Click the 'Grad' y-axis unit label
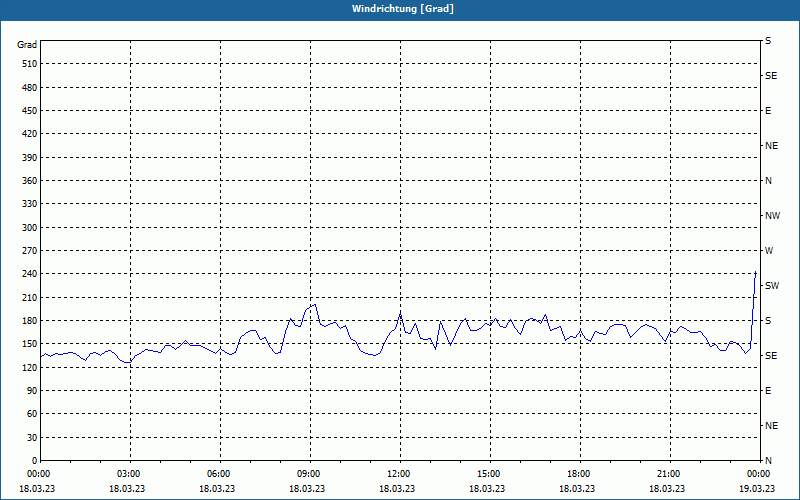The height and width of the screenshot is (500, 800). (x=27, y=45)
